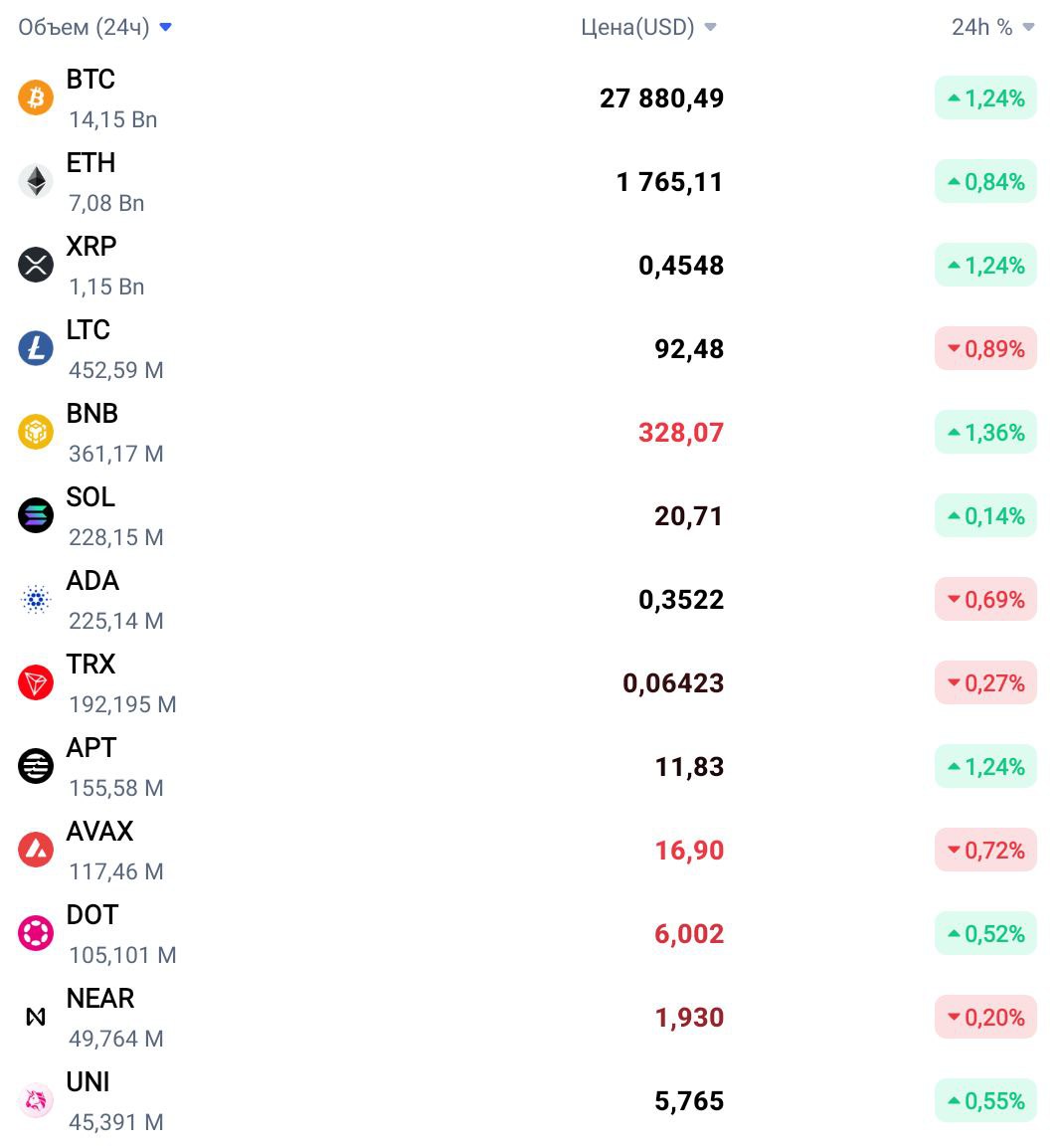1060x1148 pixels.
Task: Click the Uniswap unicorn icon
Action: coord(36,1100)
